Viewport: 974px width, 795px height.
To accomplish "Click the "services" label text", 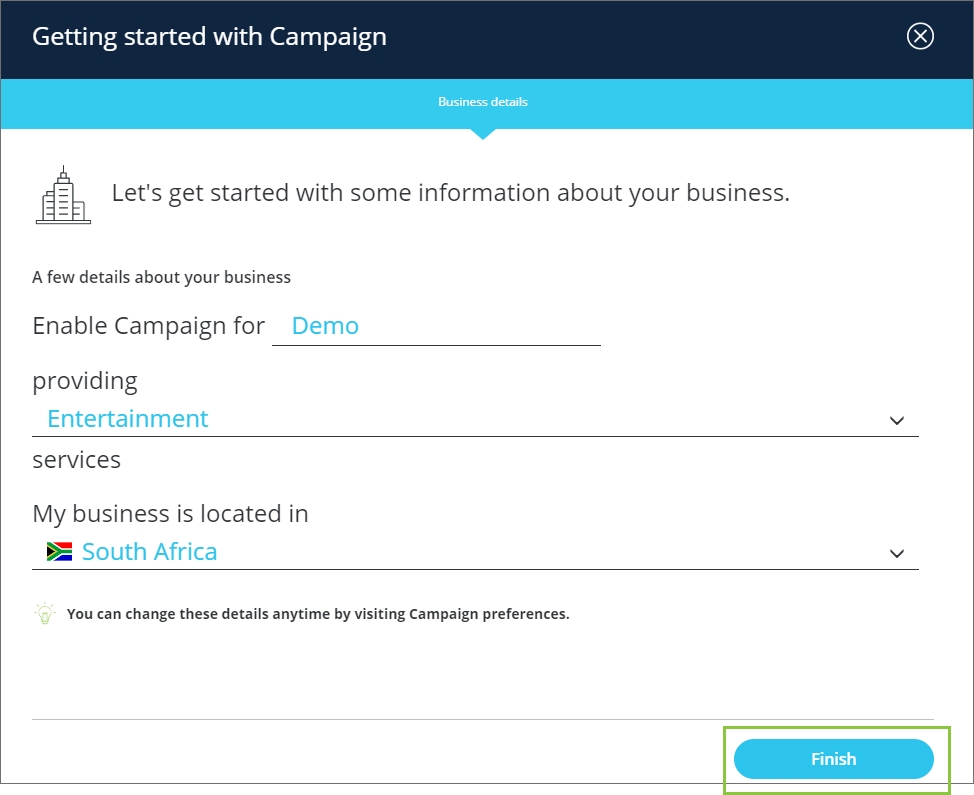I will click(76, 460).
